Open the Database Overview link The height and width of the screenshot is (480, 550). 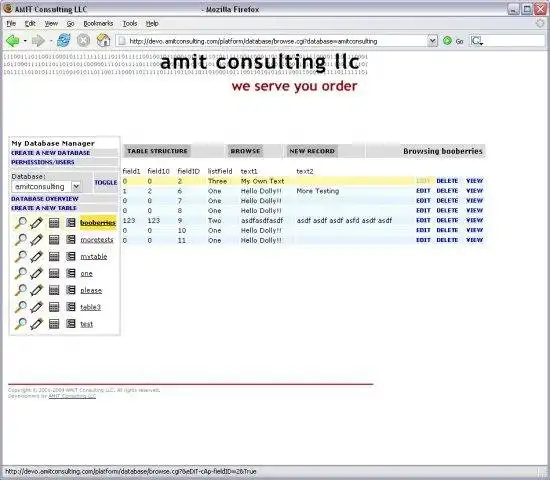45,199
